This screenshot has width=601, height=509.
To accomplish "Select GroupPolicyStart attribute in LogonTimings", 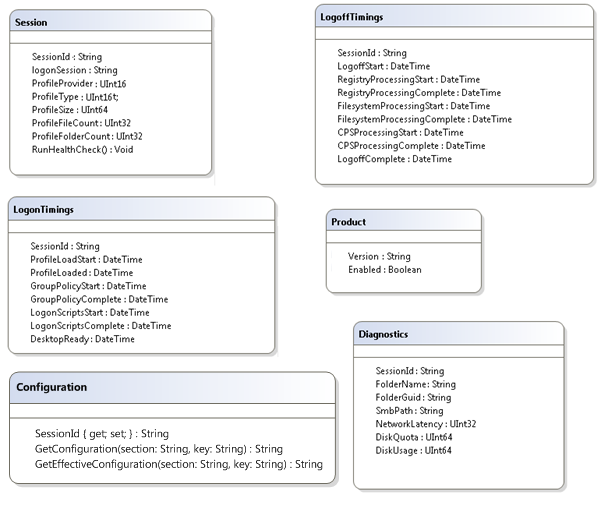I will point(88,286).
